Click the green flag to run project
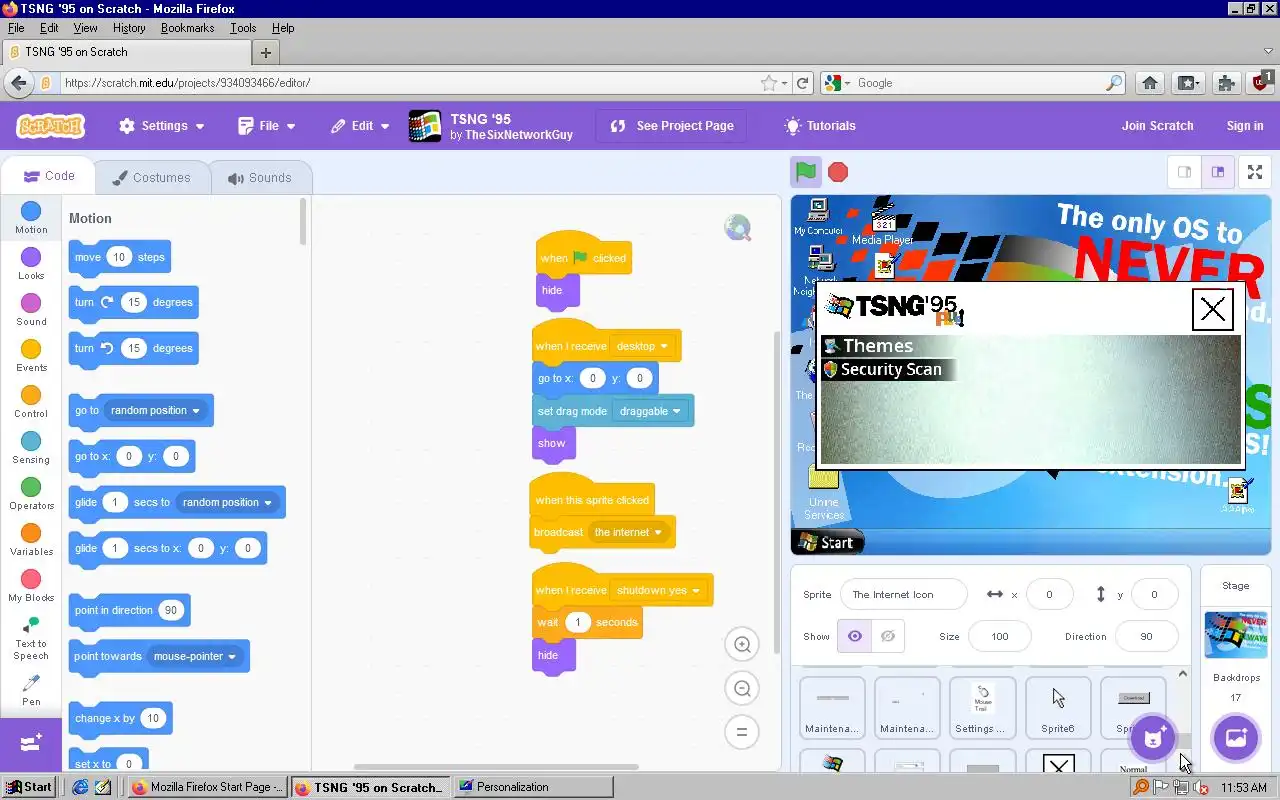The image size is (1280, 800). click(x=806, y=171)
